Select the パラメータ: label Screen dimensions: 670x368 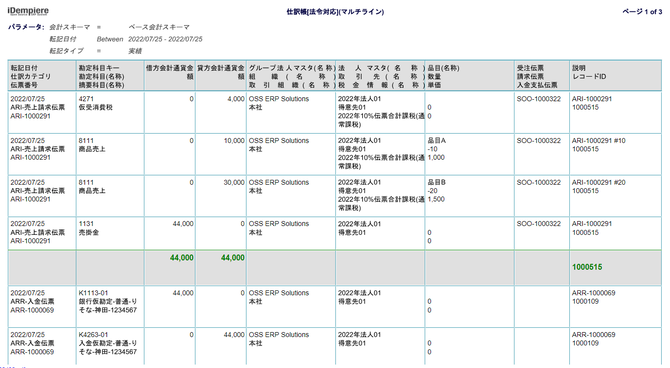pyautogui.click(x=26, y=27)
